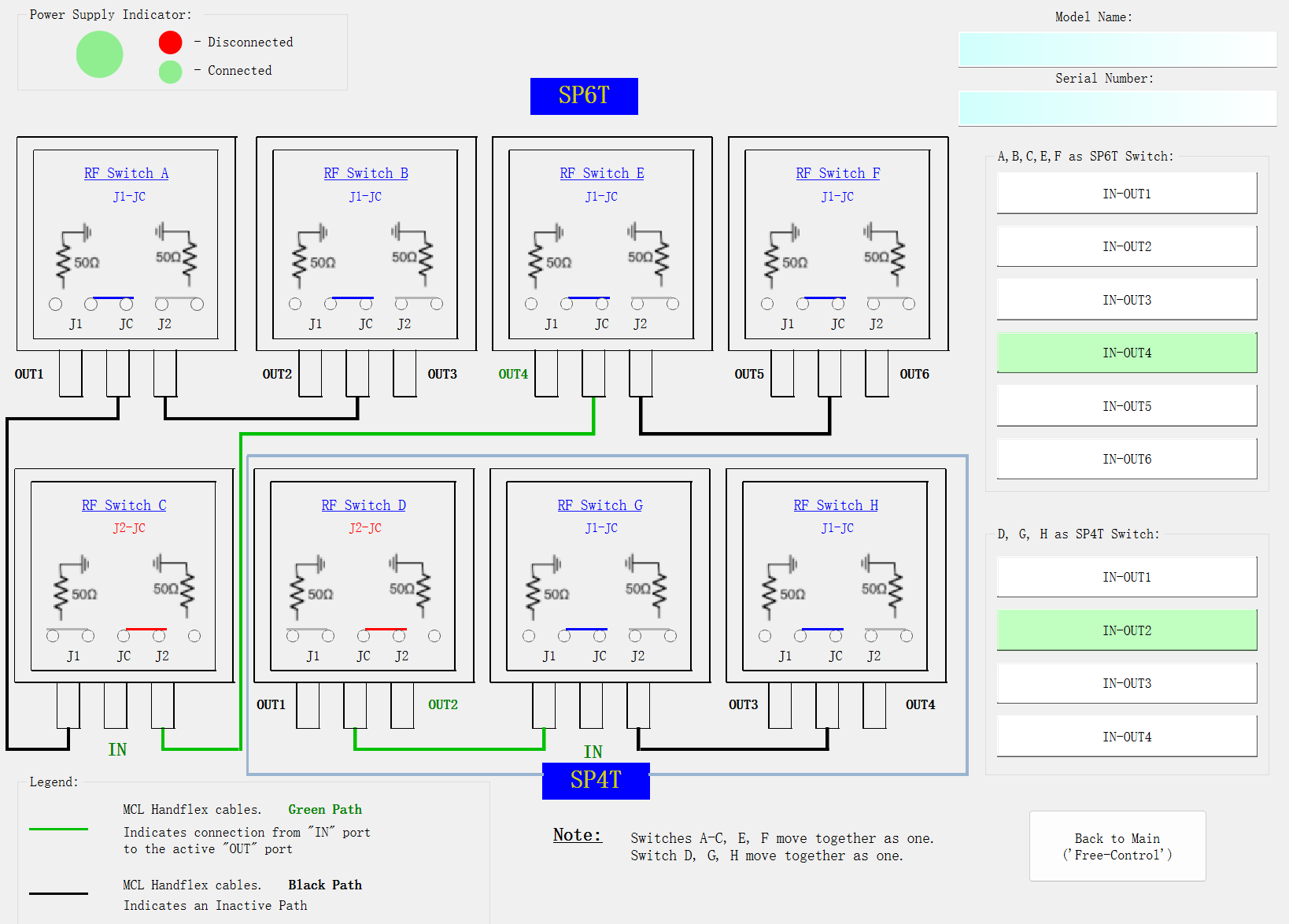Click the OUT3 label beside Switch H
This screenshot has height=924, width=1289.
(x=743, y=705)
